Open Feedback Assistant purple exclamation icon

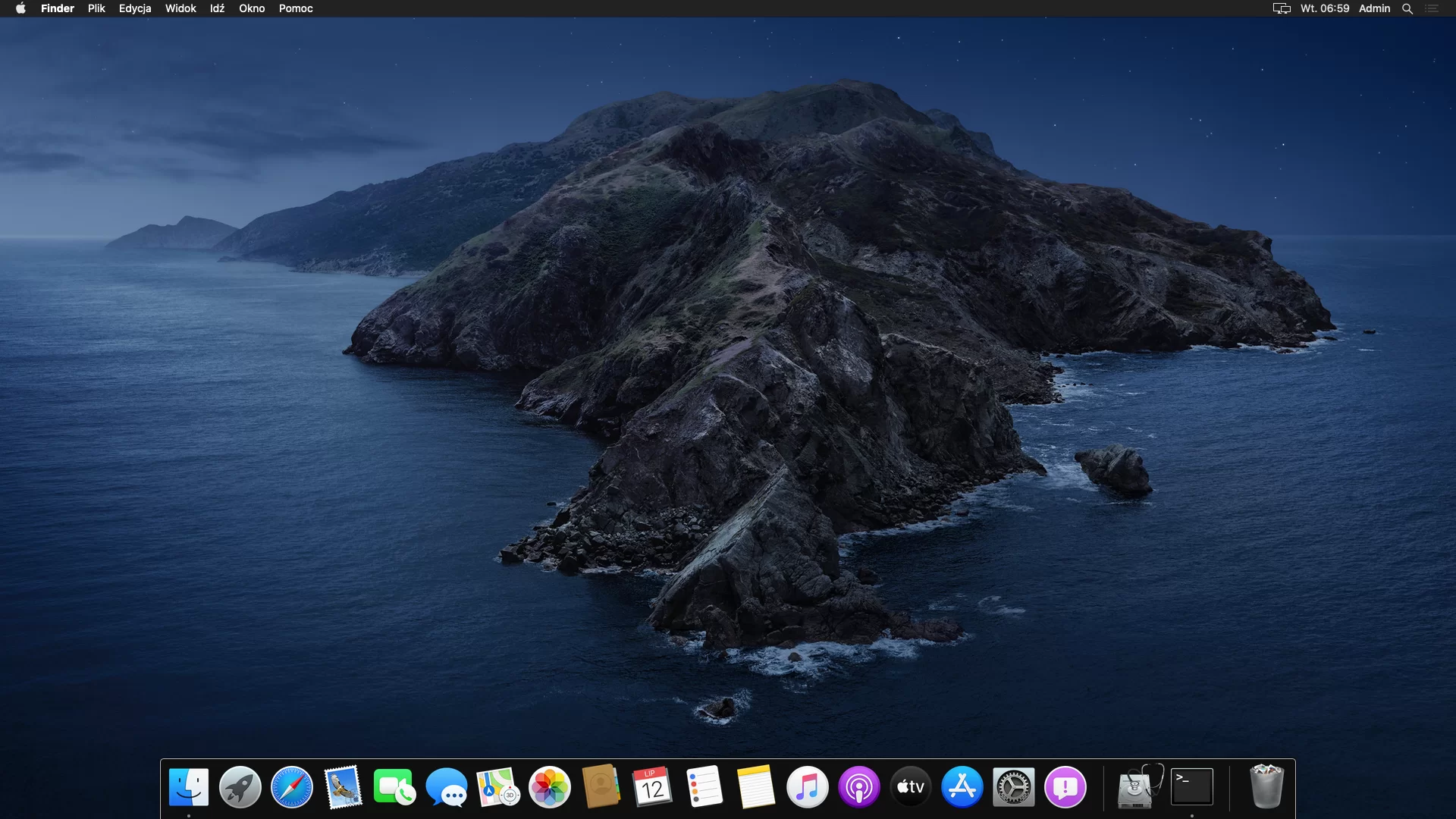point(1065,787)
